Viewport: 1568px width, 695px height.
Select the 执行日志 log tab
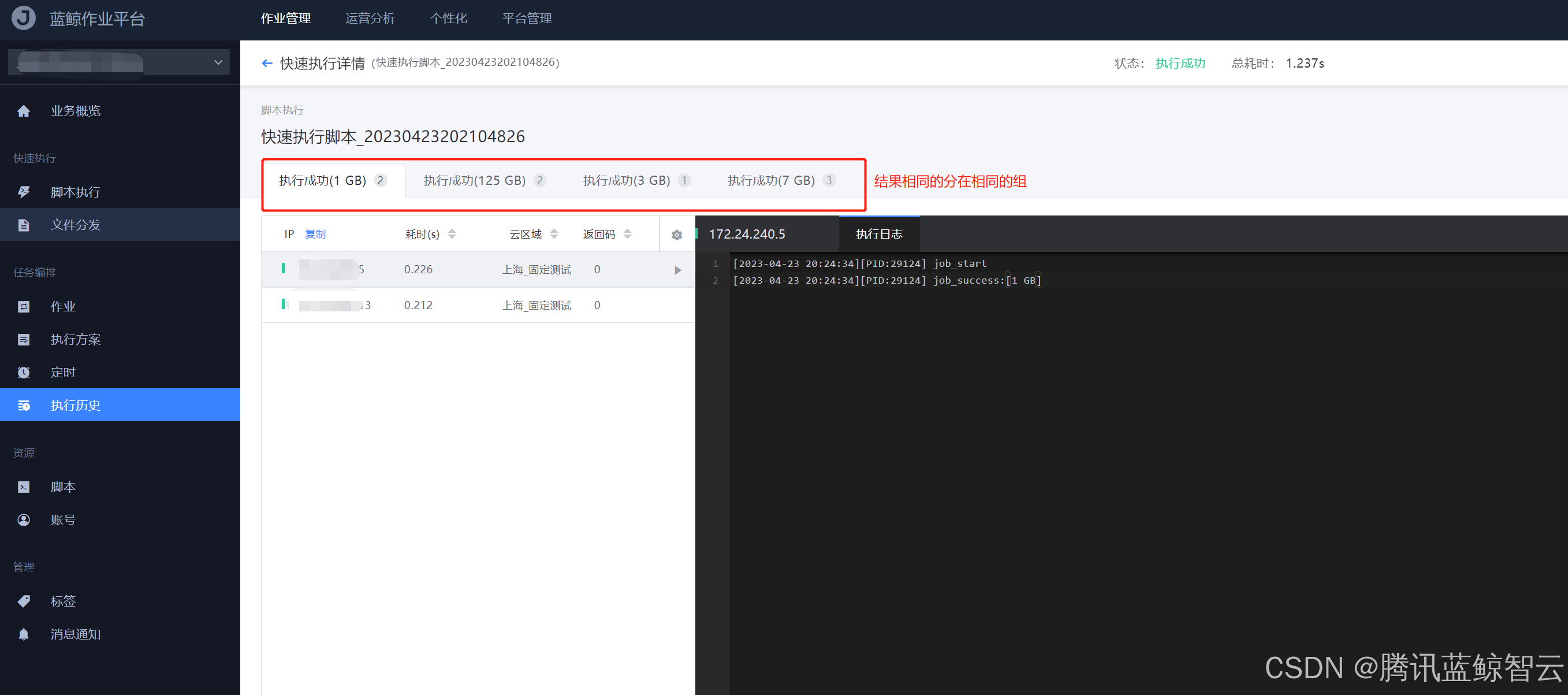pos(878,235)
